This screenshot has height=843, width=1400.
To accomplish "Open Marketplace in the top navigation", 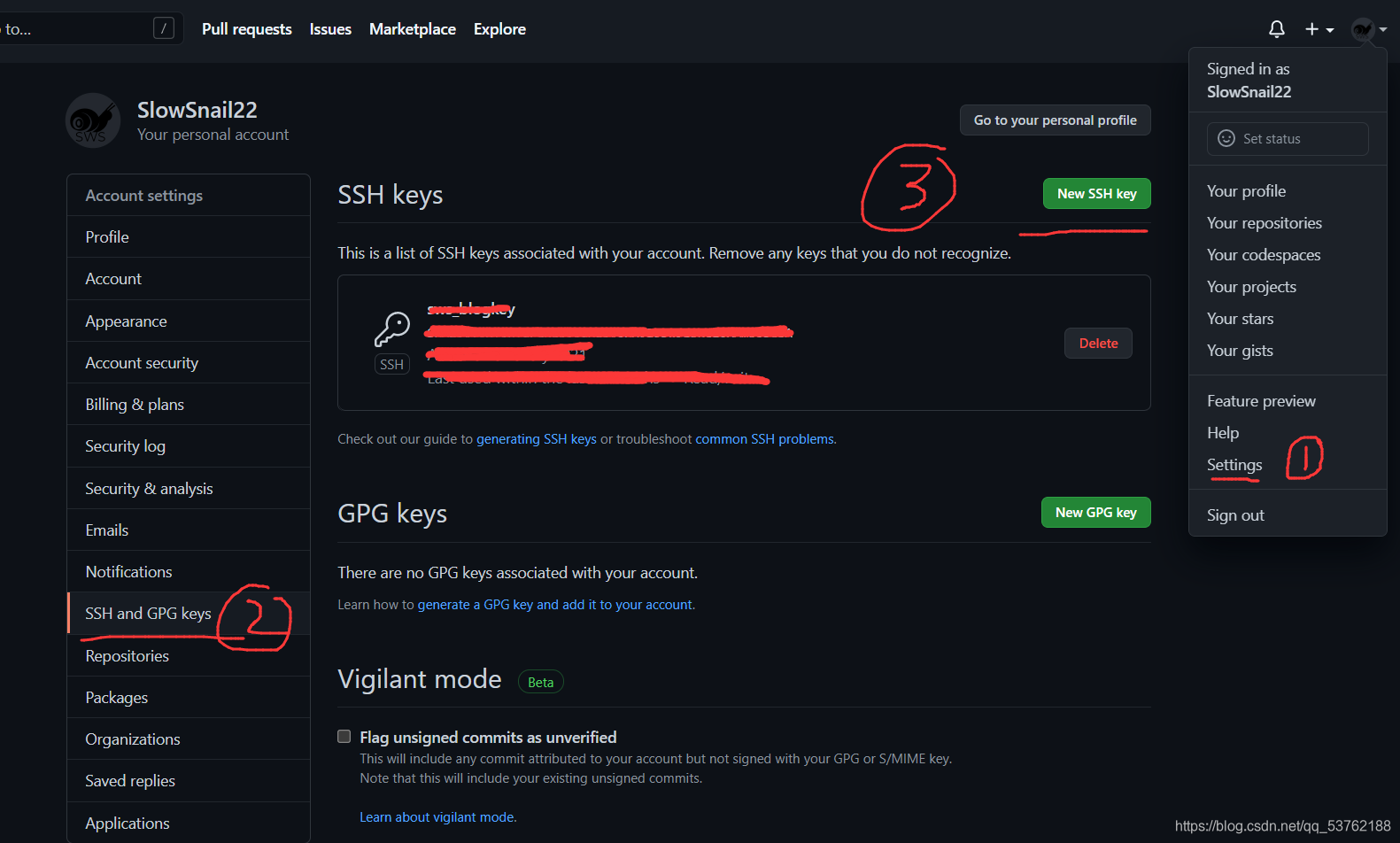I will 413,29.
